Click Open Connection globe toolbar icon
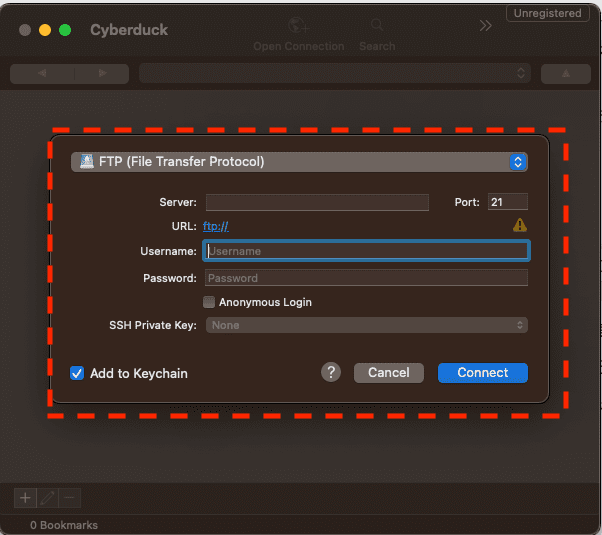The image size is (602, 535). [x=299, y=26]
